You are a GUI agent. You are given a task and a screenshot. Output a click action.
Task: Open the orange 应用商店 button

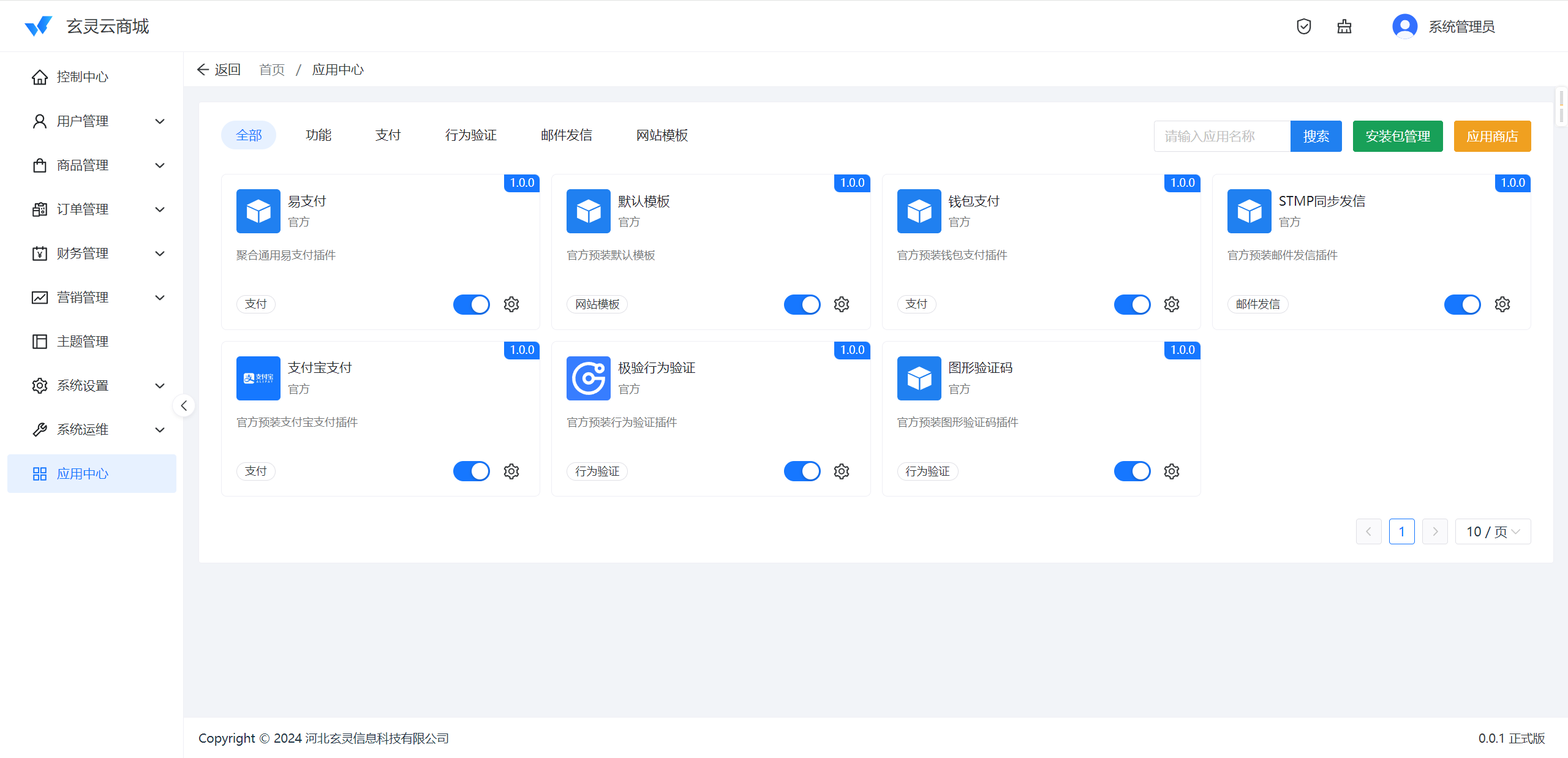(x=1492, y=136)
